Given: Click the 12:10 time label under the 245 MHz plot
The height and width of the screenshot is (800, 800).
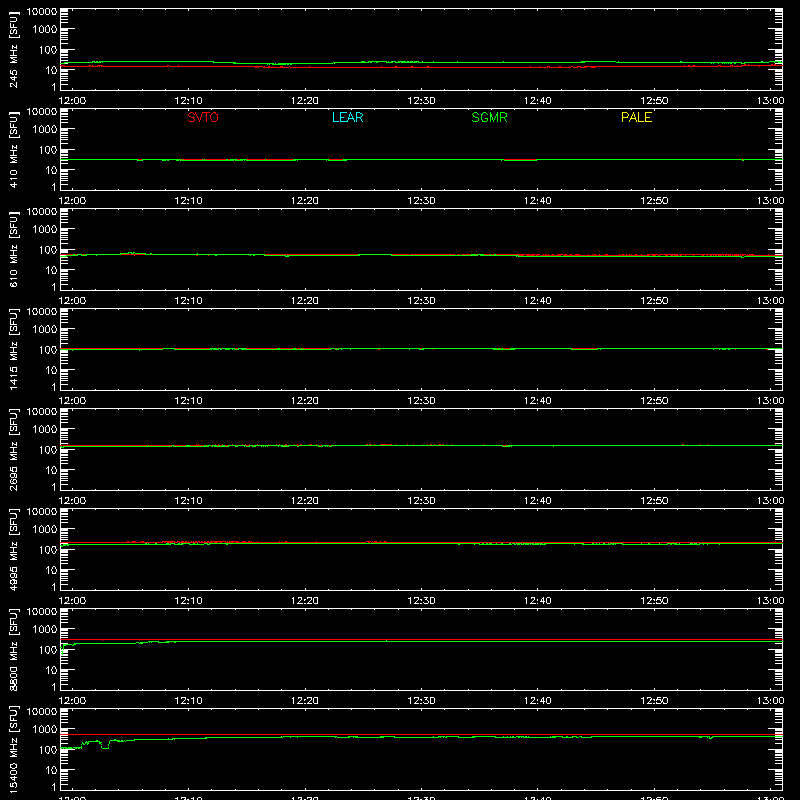Looking at the screenshot, I should 188,101.
